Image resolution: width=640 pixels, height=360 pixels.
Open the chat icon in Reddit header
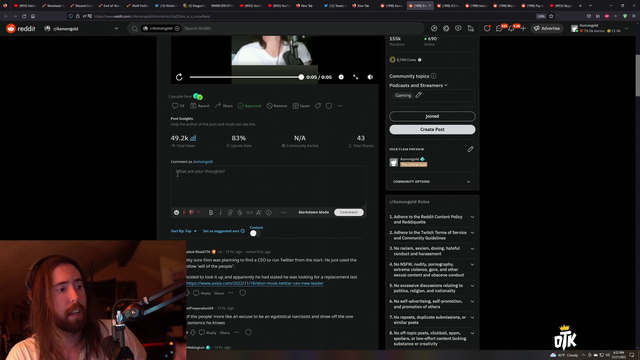click(499, 29)
